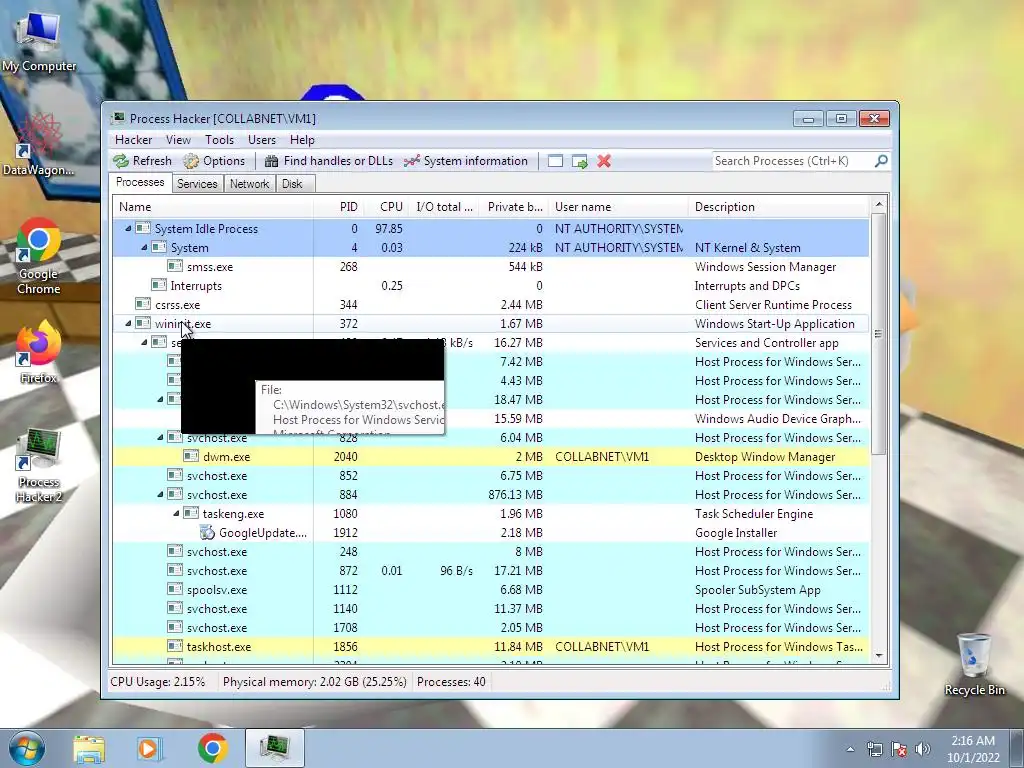Click CPU Usage in status bar
The image size is (1024, 768).
(157, 682)
